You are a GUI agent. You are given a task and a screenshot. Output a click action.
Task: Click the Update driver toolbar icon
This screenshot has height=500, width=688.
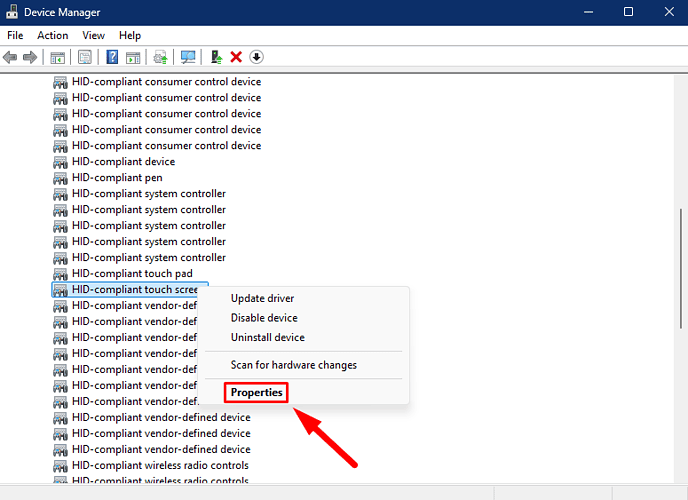click(x=160, y=57)
